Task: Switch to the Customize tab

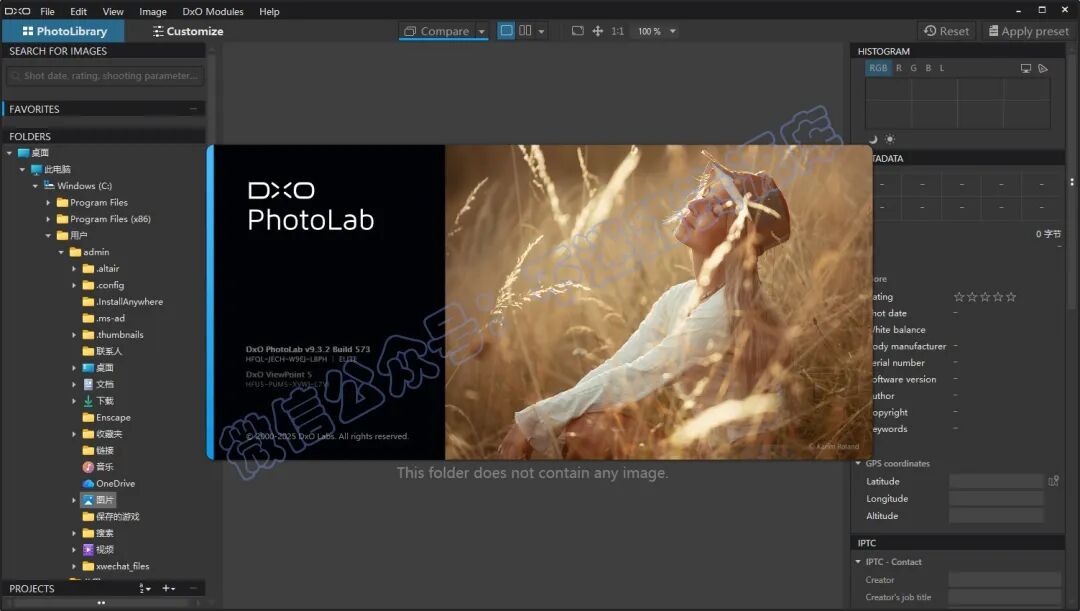Action: [x=188, y=31]
